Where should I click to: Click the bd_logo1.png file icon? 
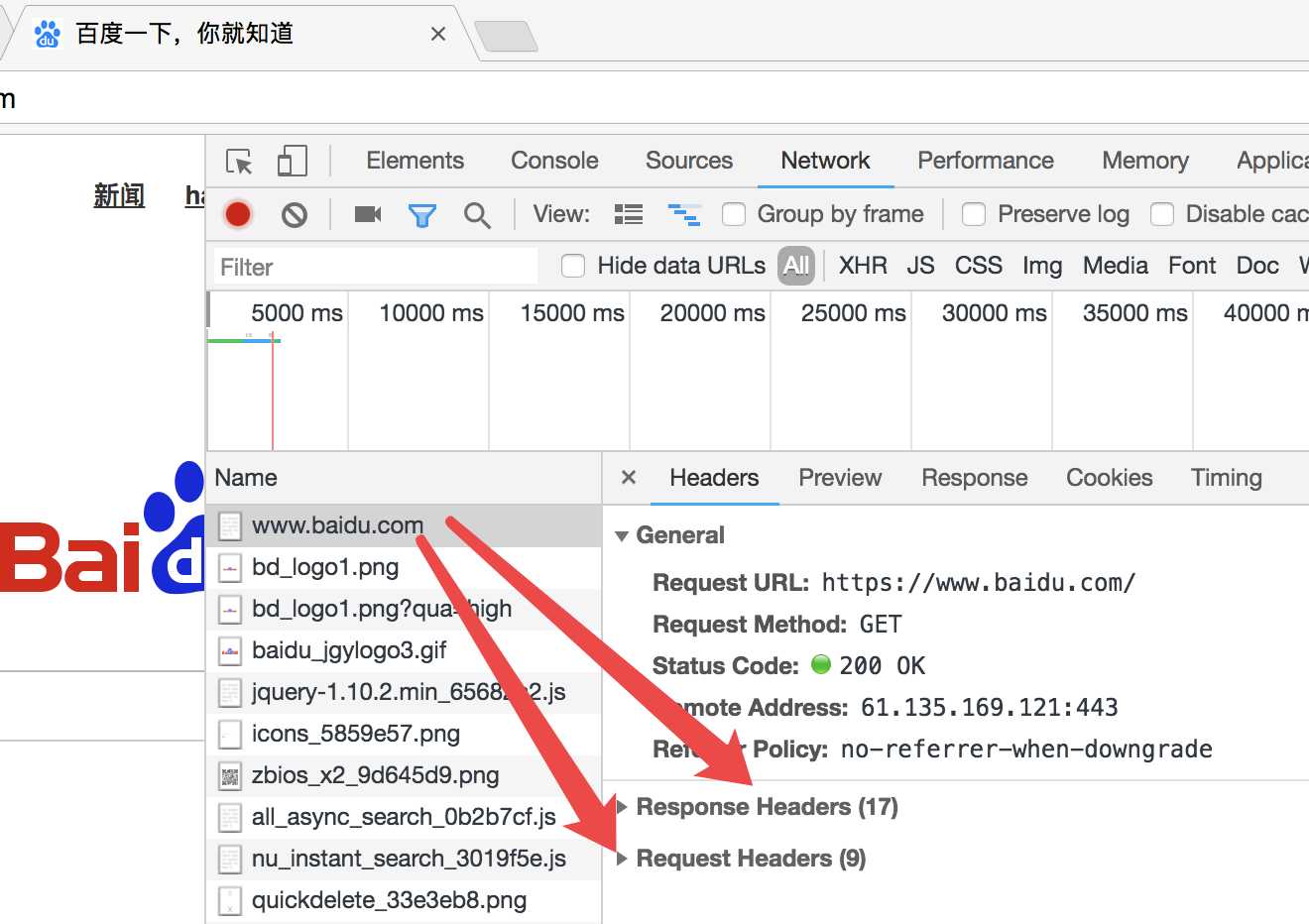[230, 567]
